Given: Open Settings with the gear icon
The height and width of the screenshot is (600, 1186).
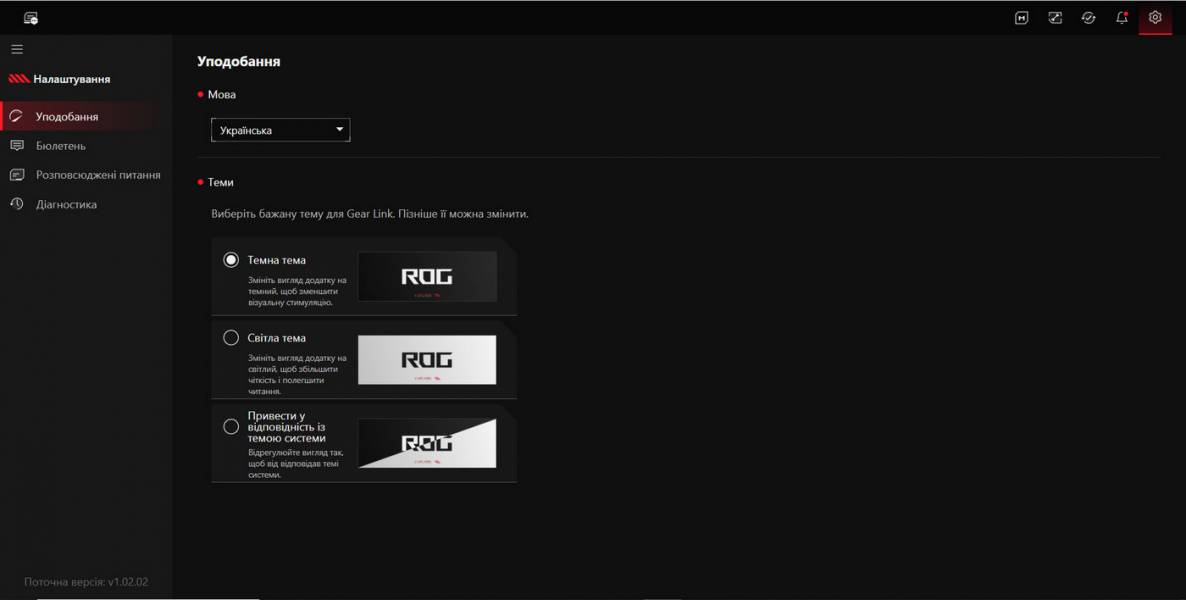Looking at the screenshot, I should pyautogui.click(x=1154, y=18).
